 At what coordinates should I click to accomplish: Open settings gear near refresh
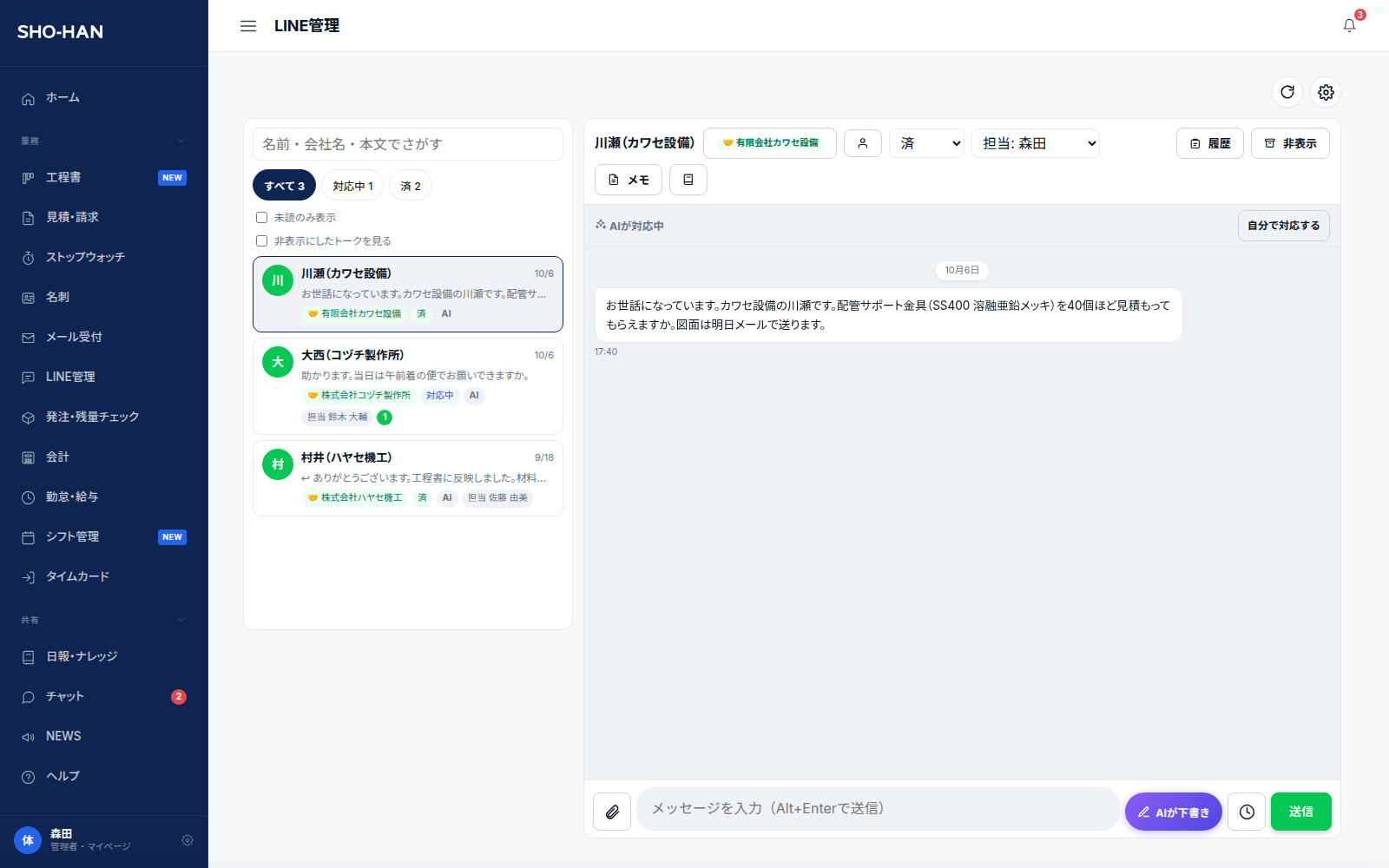pyautogui.click(x=1326, y=92)
